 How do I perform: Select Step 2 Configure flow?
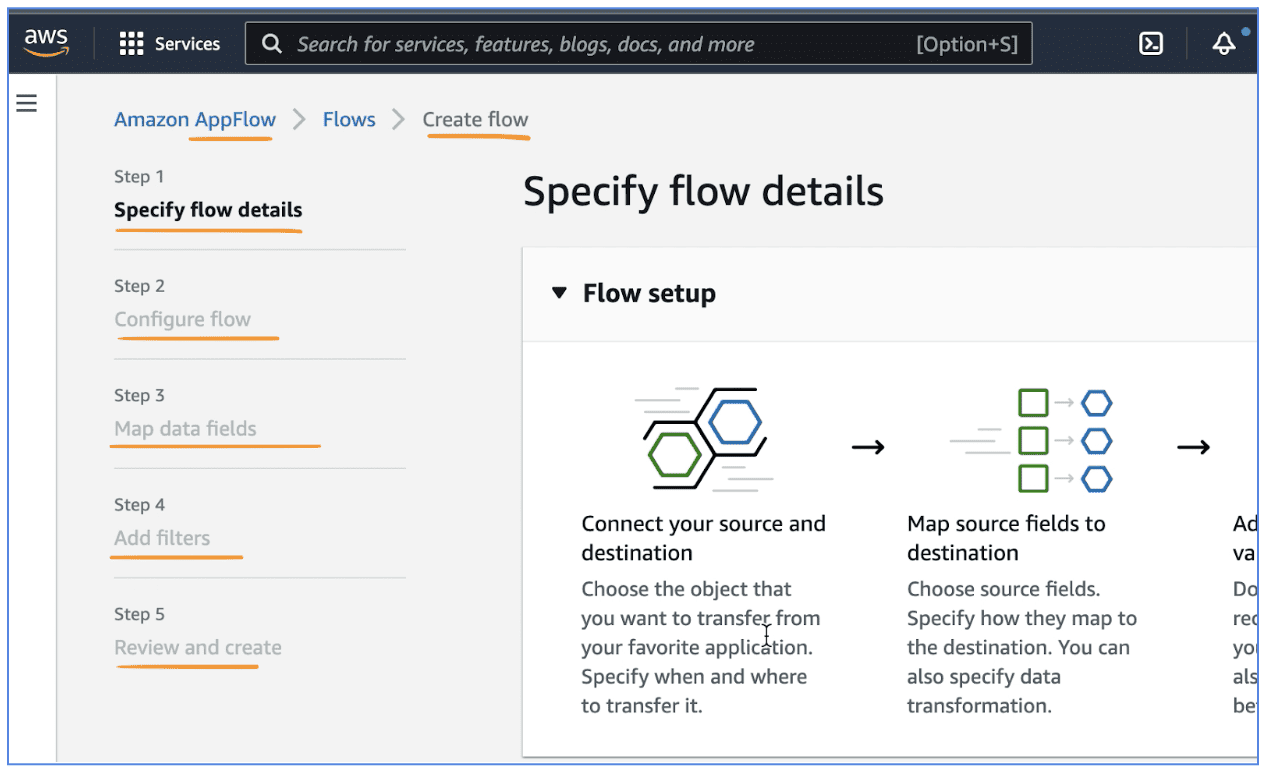(182, 319)
